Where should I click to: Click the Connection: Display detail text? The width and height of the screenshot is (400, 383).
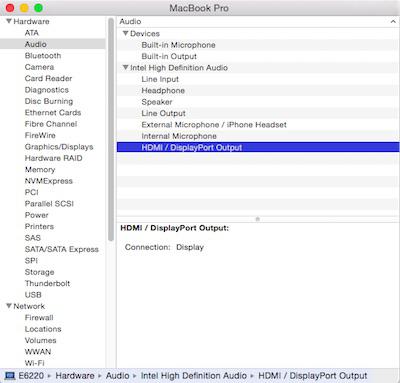pyautogui.click(x=164, y=247)
